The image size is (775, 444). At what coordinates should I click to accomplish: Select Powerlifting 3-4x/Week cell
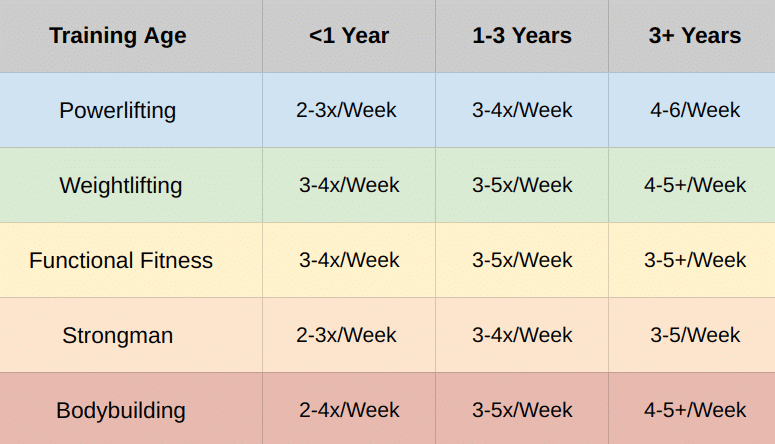(522, 110)
